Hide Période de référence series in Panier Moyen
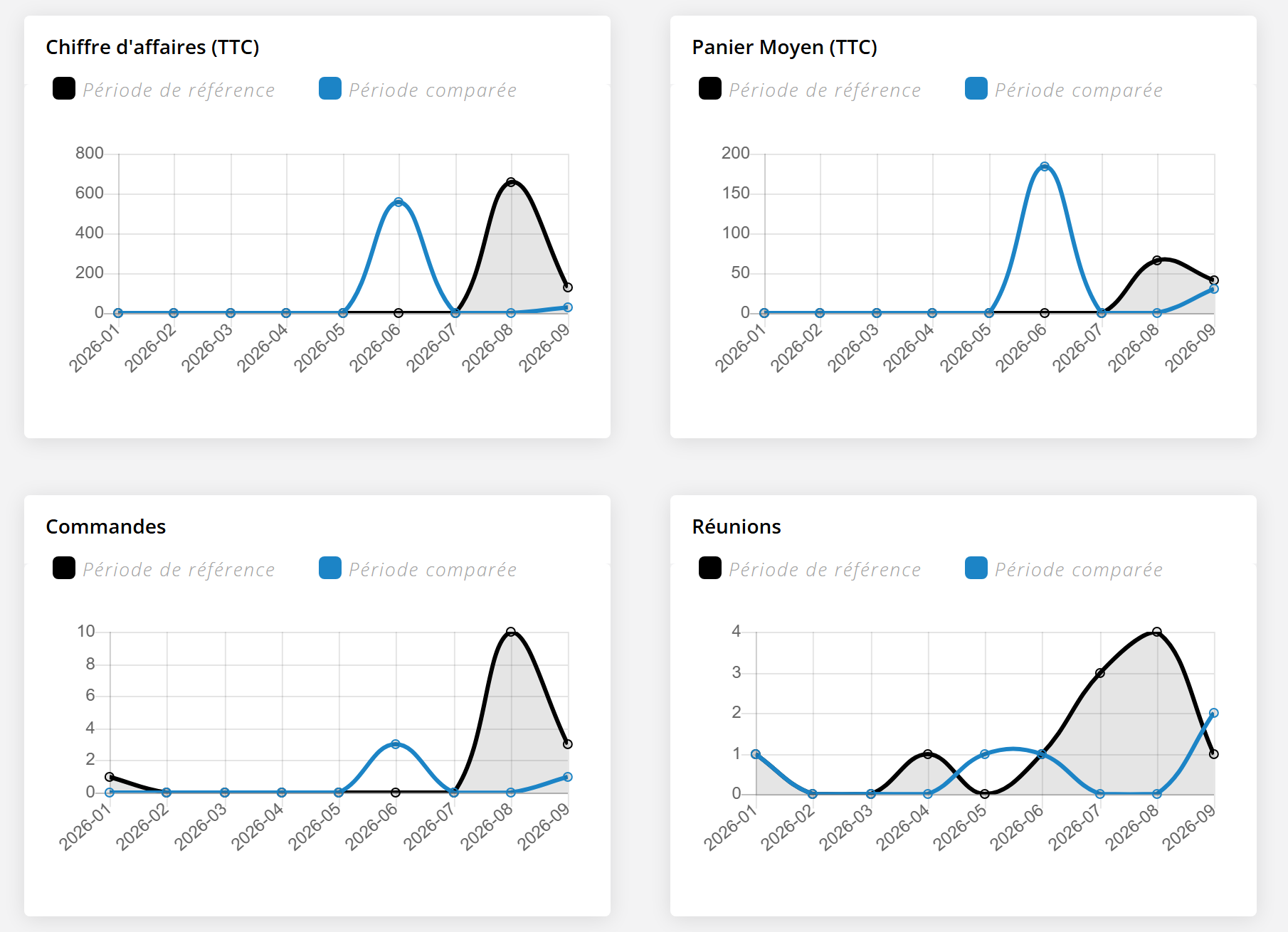 point(824,90)
